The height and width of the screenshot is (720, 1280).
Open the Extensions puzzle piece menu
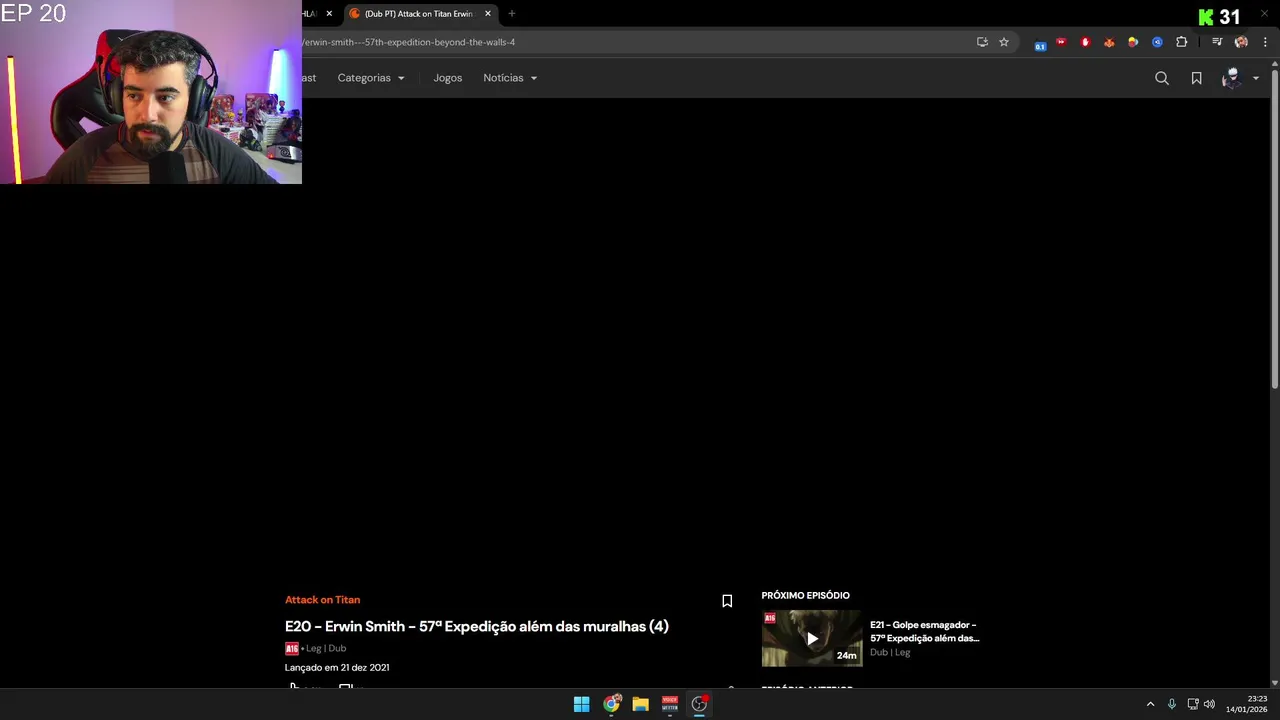1182,42
